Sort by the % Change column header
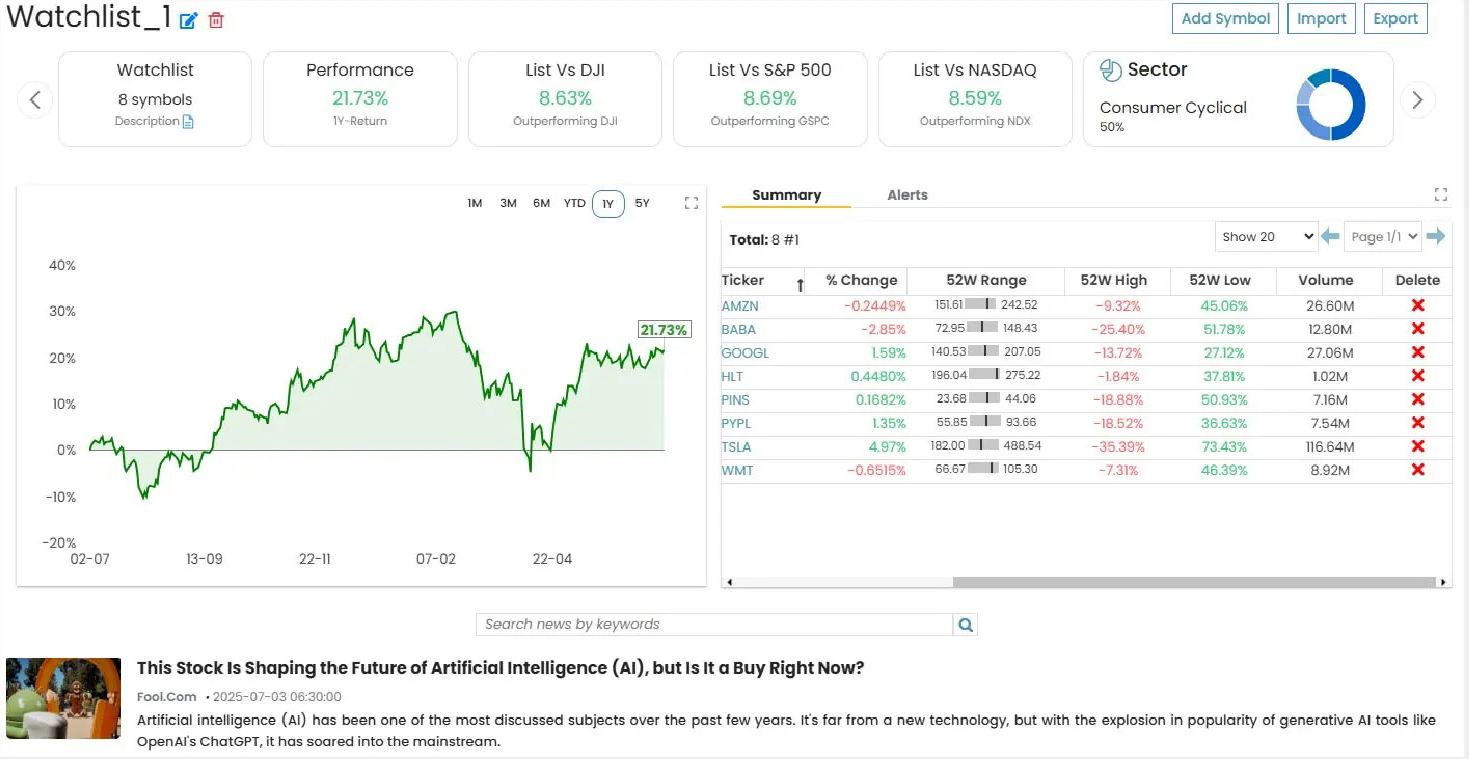 click(861, 280)
